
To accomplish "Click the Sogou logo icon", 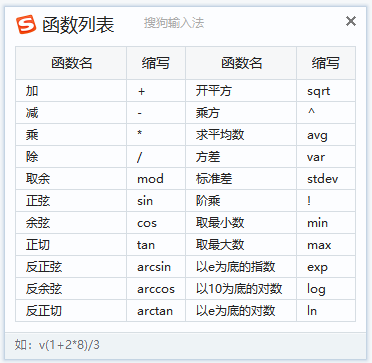I will tap(26, 24).
